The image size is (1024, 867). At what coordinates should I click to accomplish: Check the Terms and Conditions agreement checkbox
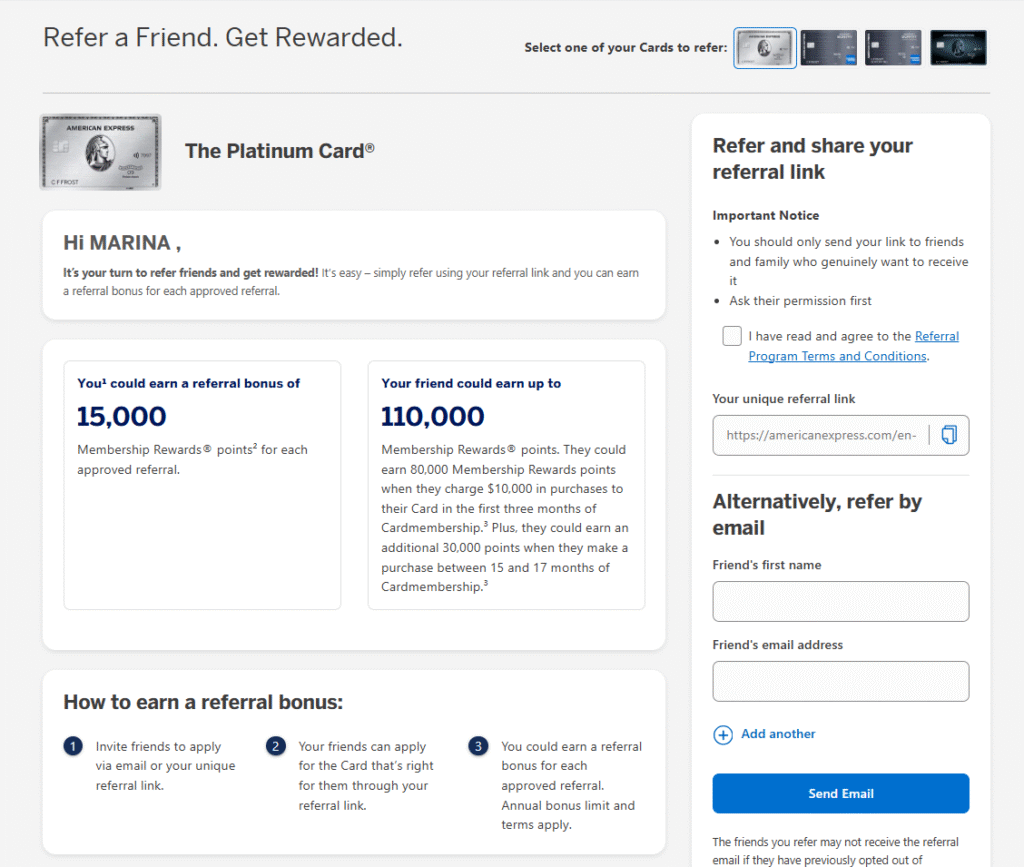(731, 335)
